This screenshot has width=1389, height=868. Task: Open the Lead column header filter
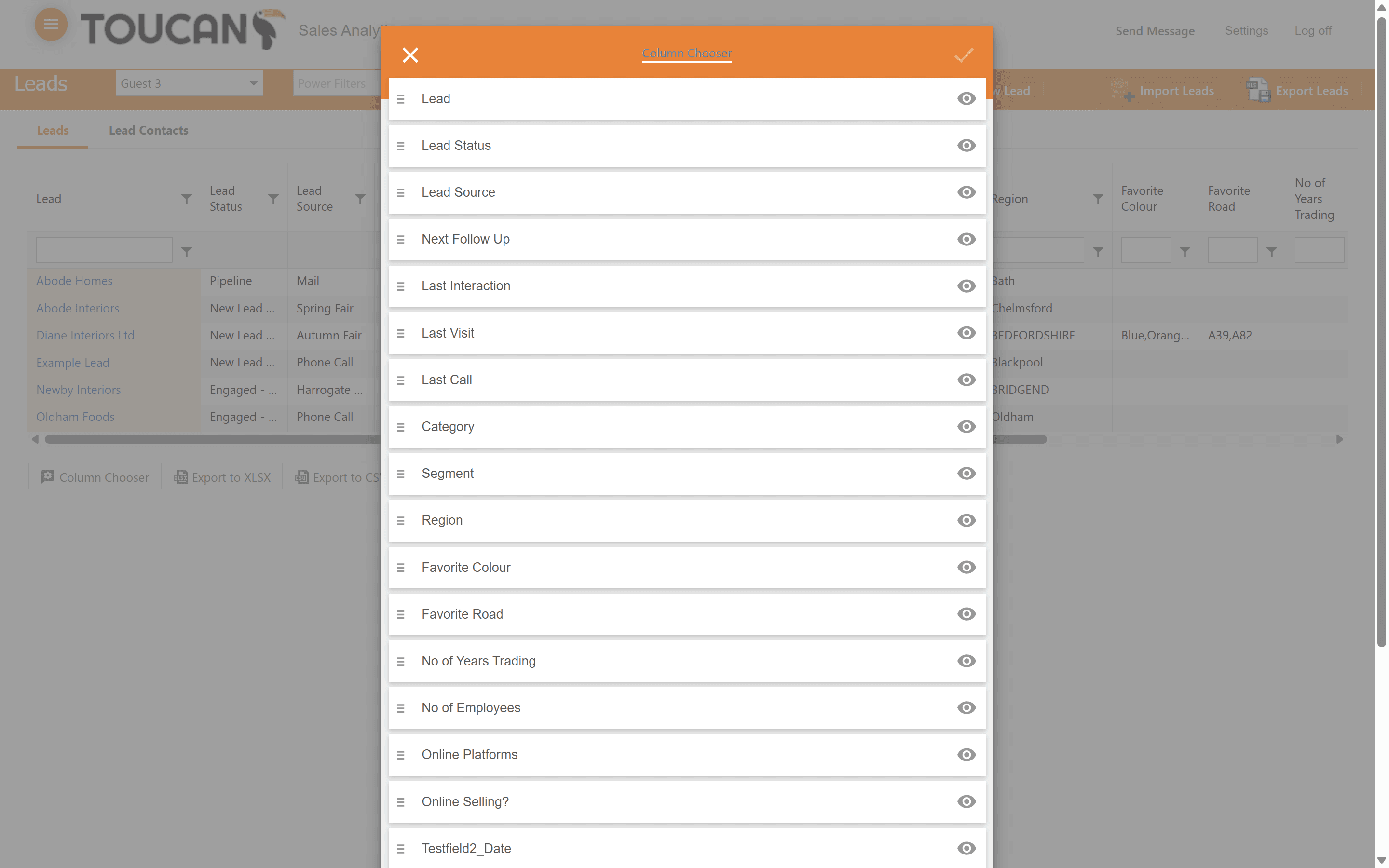tap(187, 199)
